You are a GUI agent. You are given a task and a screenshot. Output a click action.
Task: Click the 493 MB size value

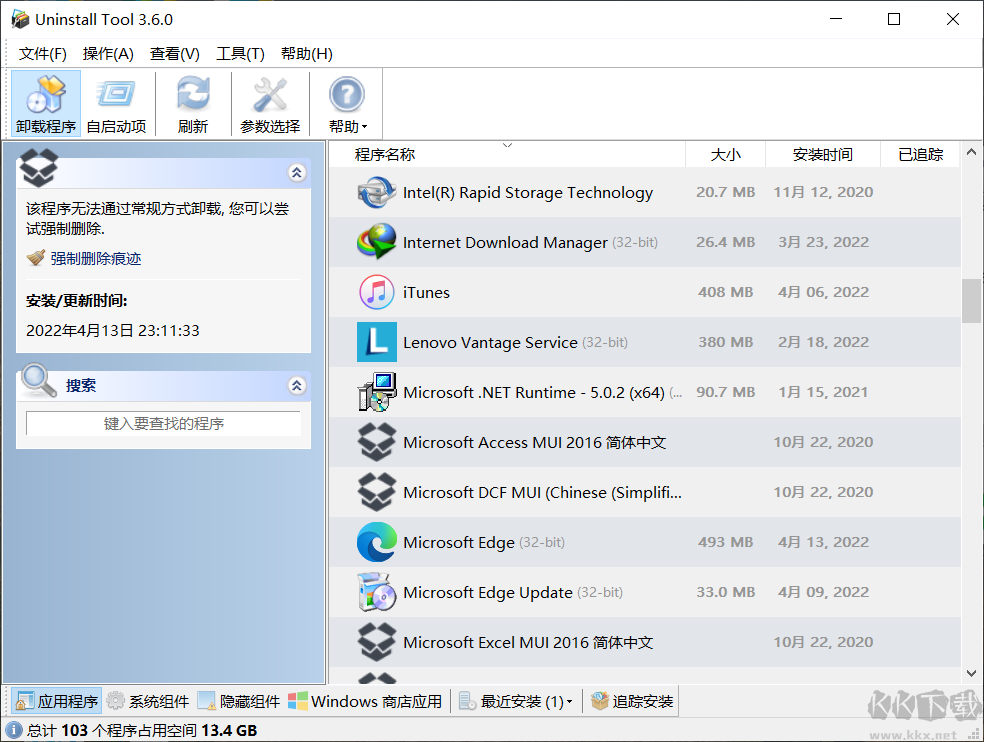(x=725, y=542)
